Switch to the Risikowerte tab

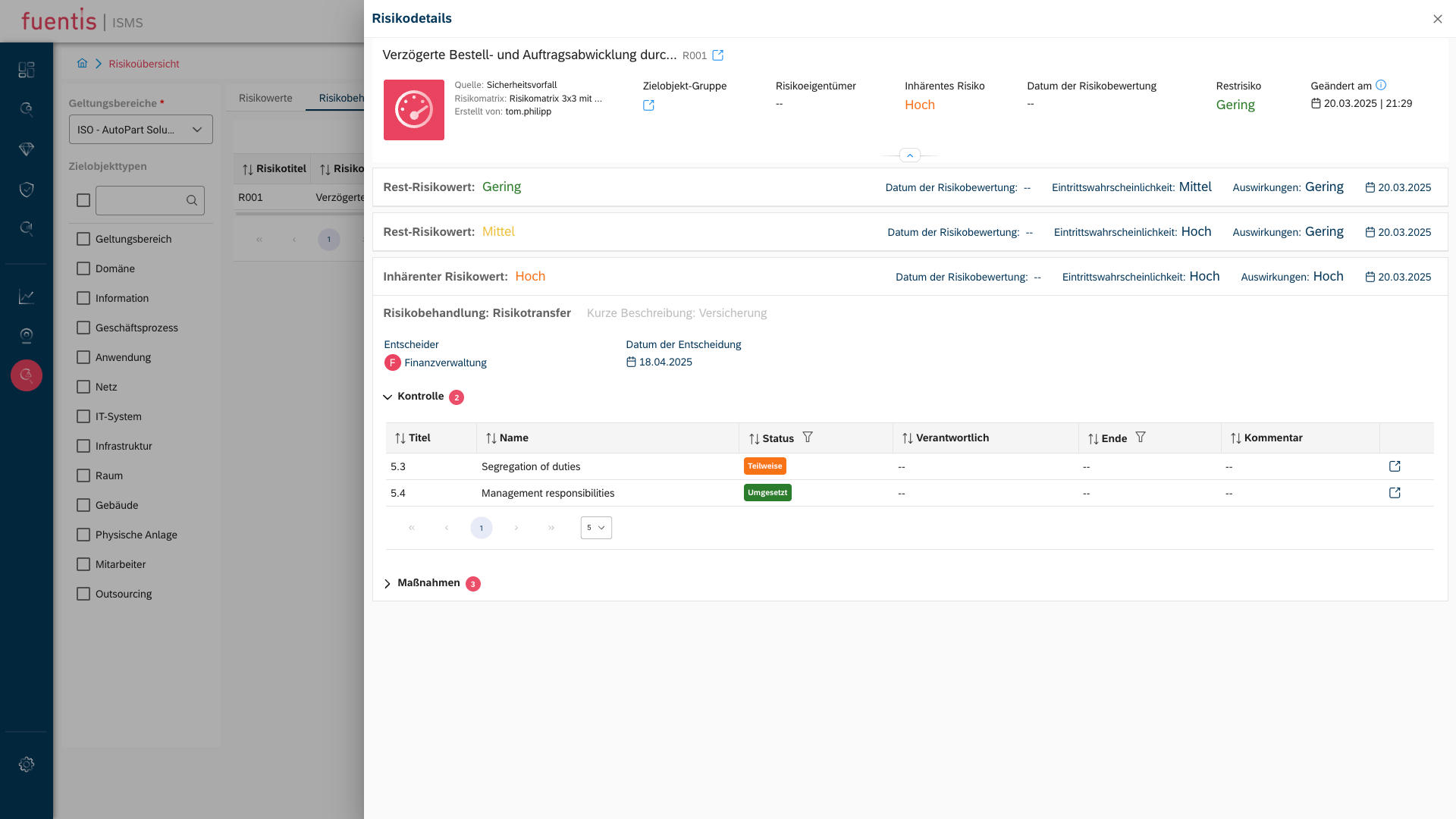click(265, 98)
